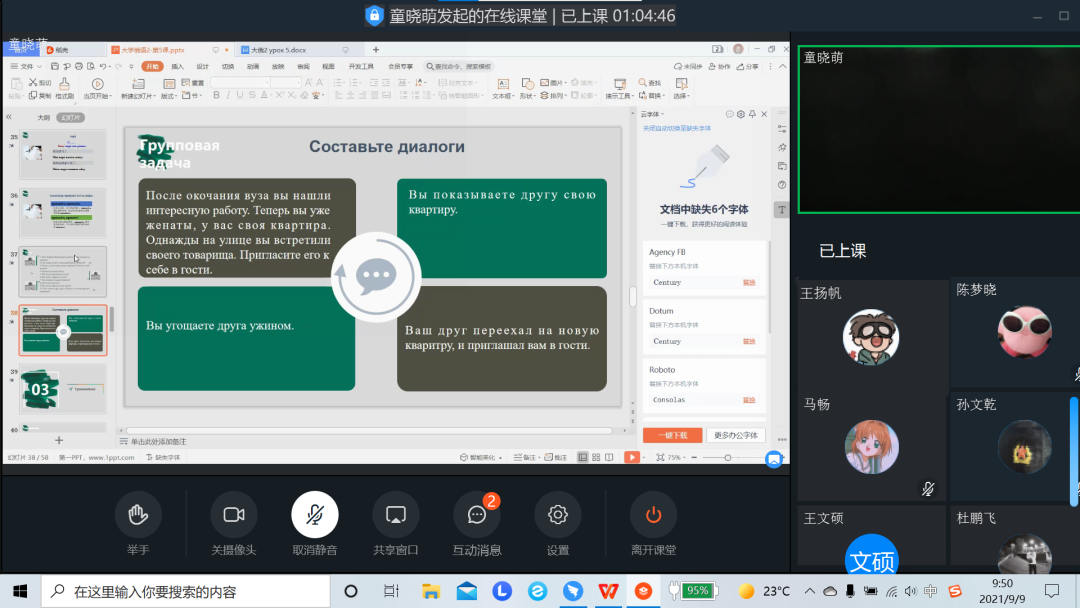The image size is (1080, 608).
Task: Expand 云字体 panel title dropdown
Action: click(652, 114)
